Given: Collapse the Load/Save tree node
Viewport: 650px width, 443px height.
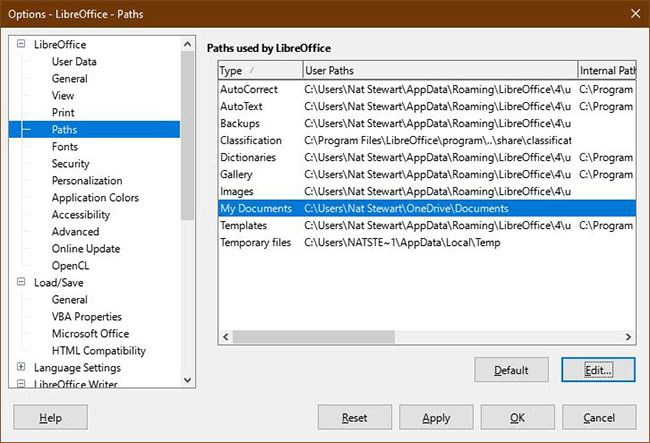Looking at the screenshot, I should [21, 282].
